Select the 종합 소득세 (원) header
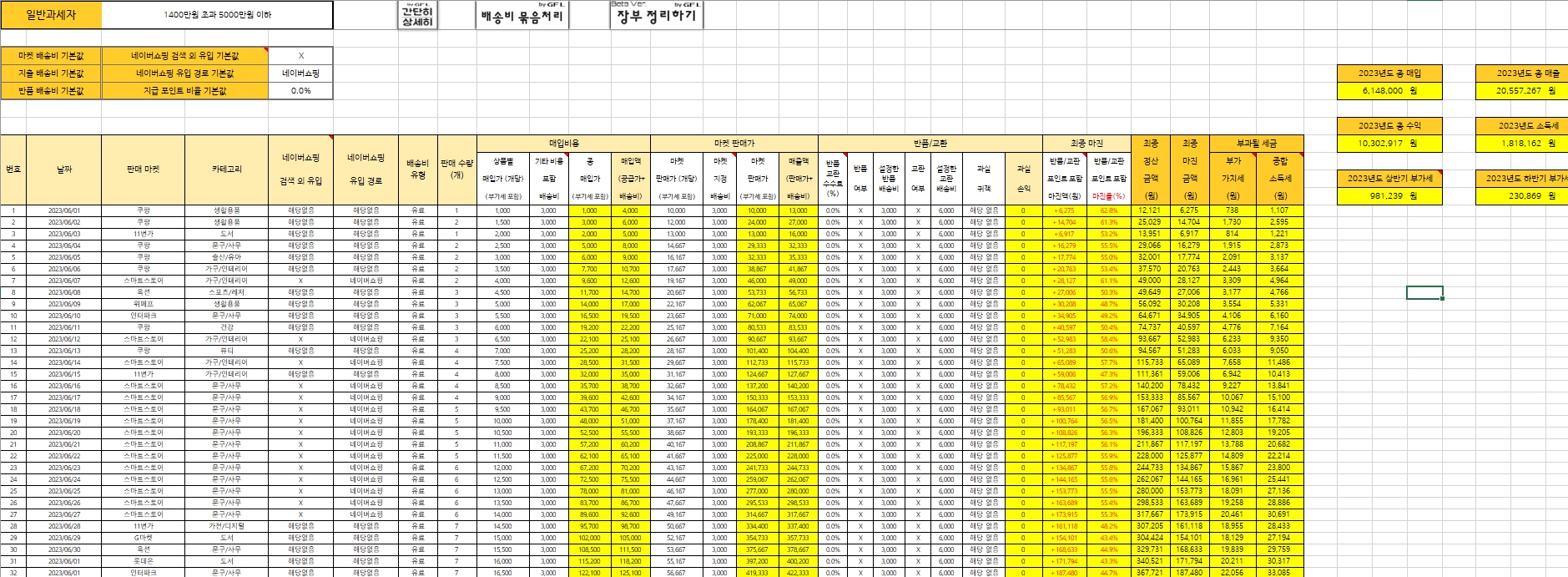Image resolution: width=1568 pixels, height=577 pixels. [x=1279, y=178]
